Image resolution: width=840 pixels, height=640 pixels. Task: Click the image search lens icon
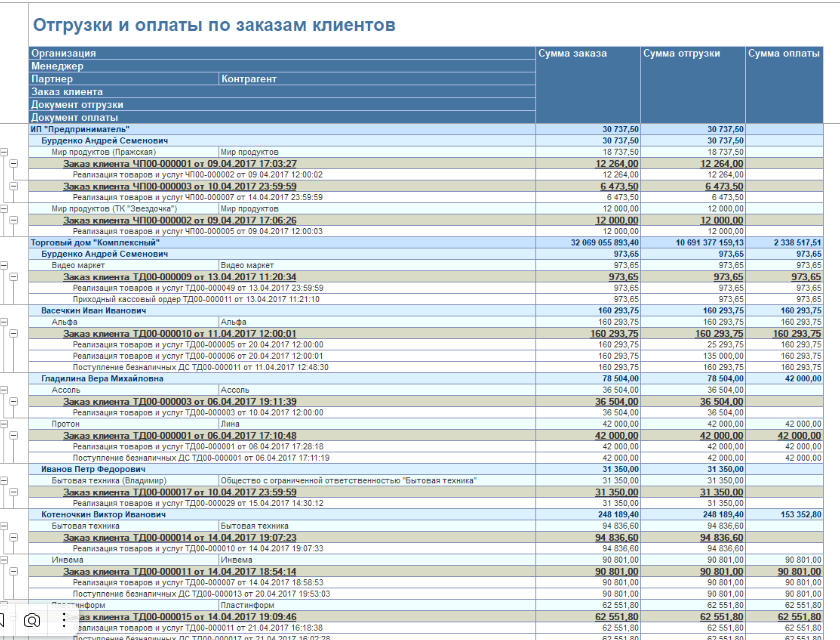tap(32, 620)
